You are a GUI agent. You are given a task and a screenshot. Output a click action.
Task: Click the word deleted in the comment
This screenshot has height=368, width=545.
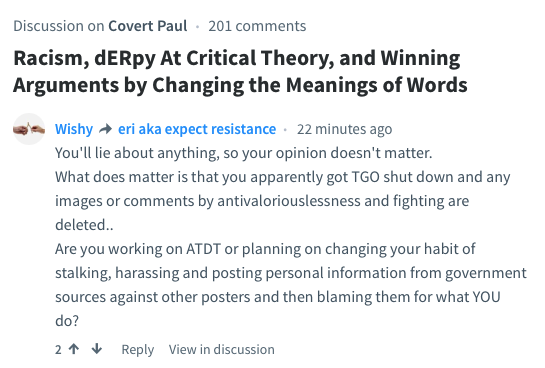pos(81,225)
